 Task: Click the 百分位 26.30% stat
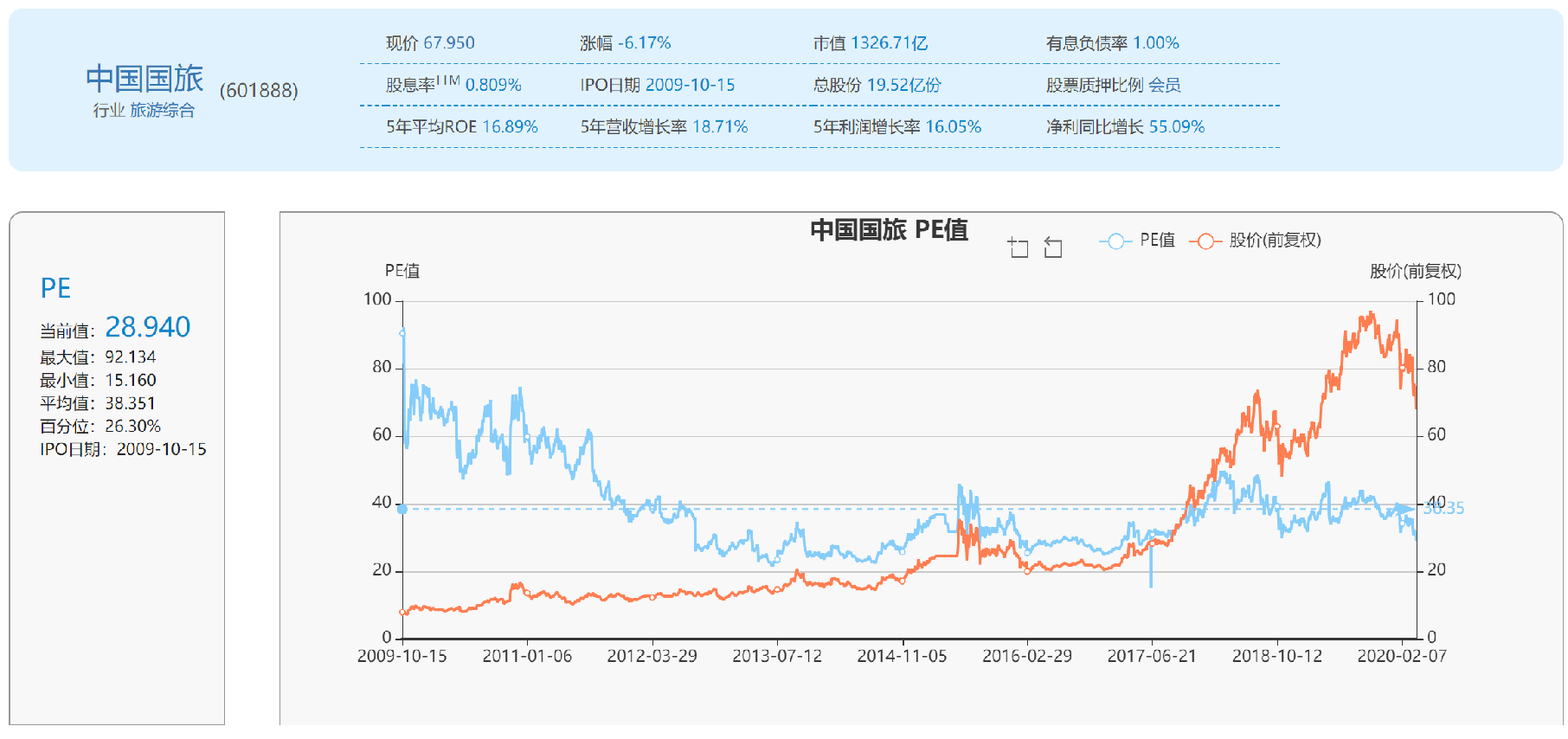[100, 427]
